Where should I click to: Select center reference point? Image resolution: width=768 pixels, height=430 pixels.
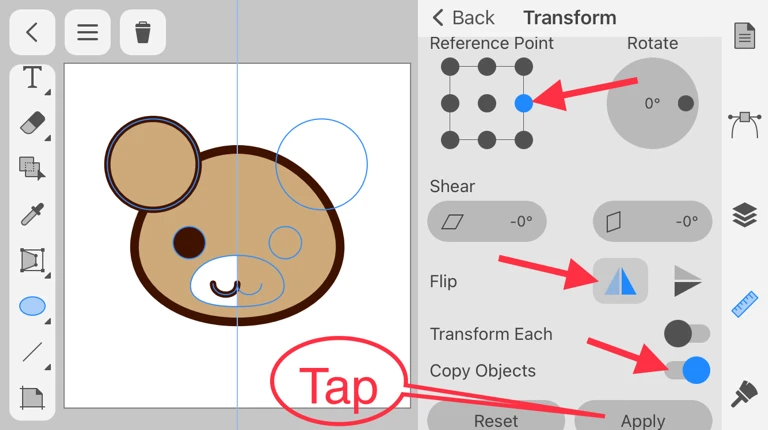tap(486, 103)
